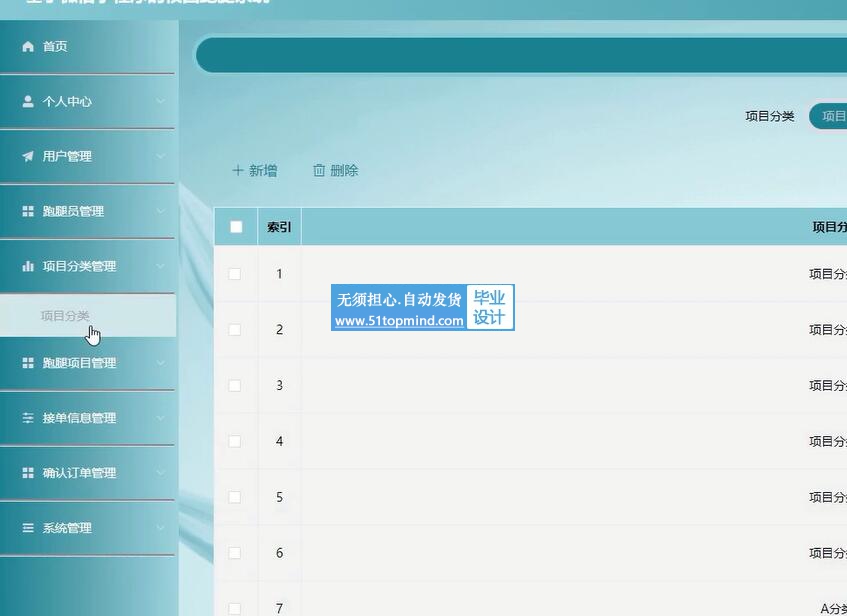
Task: Expand the 个人中心 menu chevron
Action: (160, 102)
